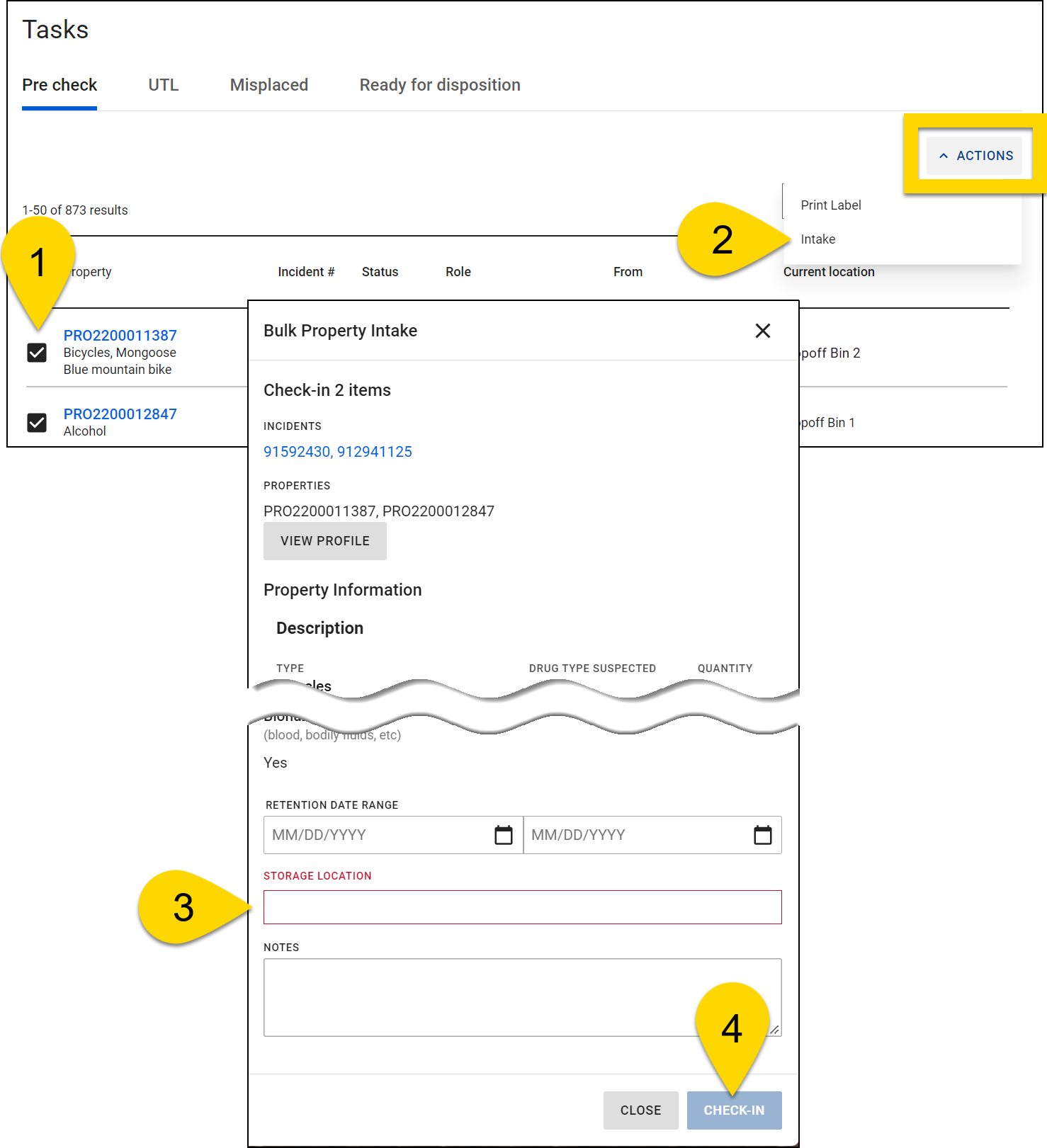Click the Close button in dialog
Viewport: 1047px width, 1148px height.
[x=641, y=1110]
